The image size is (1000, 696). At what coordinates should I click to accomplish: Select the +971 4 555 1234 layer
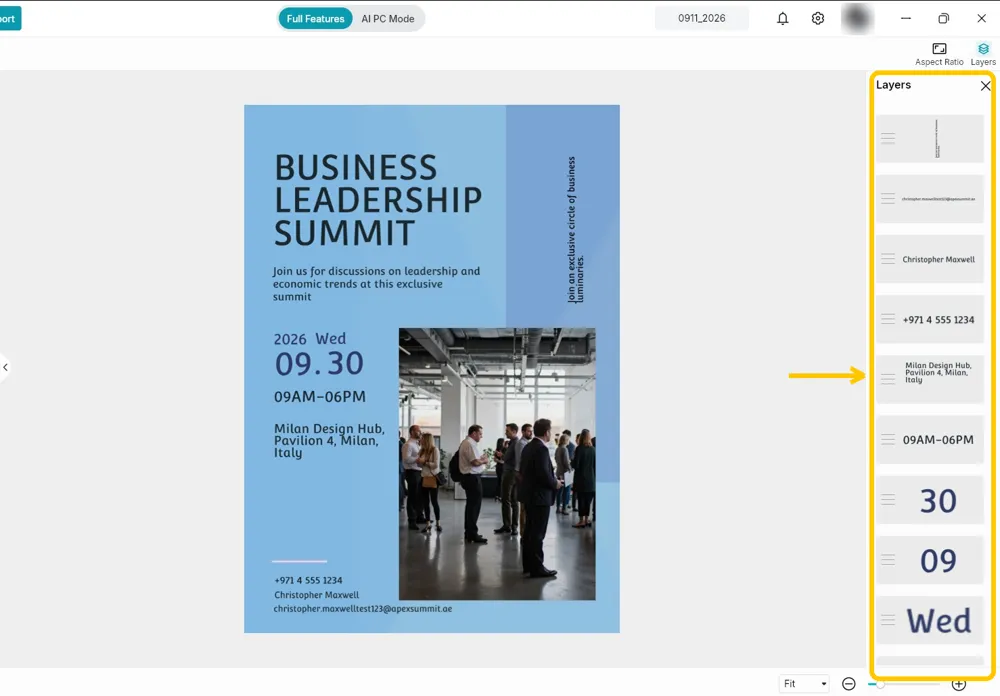click(929, 320)
